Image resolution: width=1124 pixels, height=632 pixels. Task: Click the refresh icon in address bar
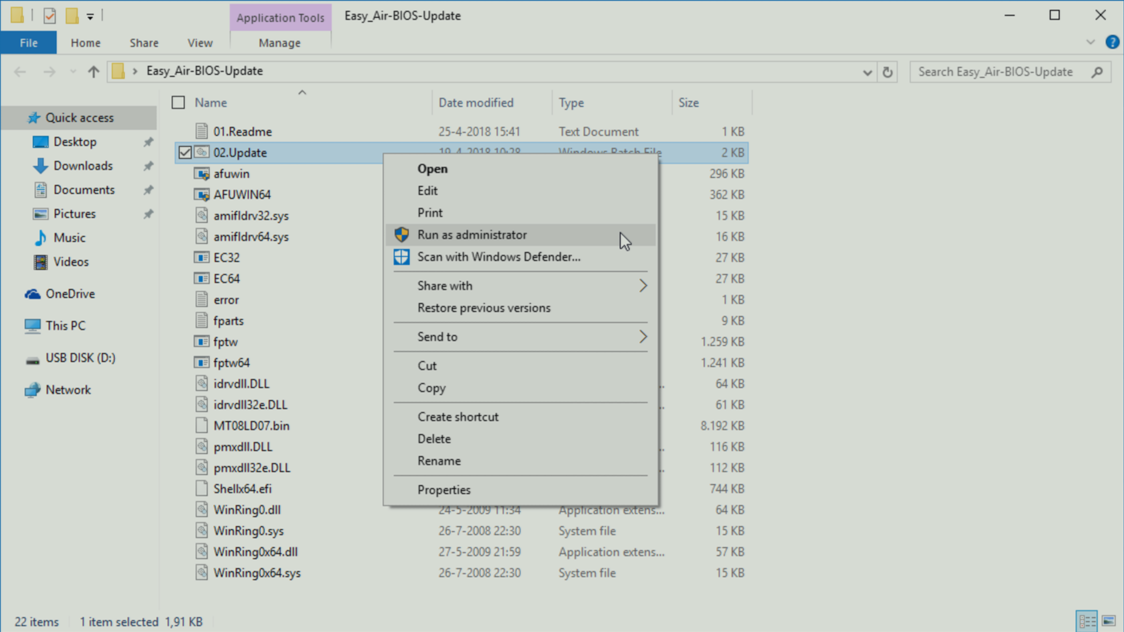click(887, 72)
